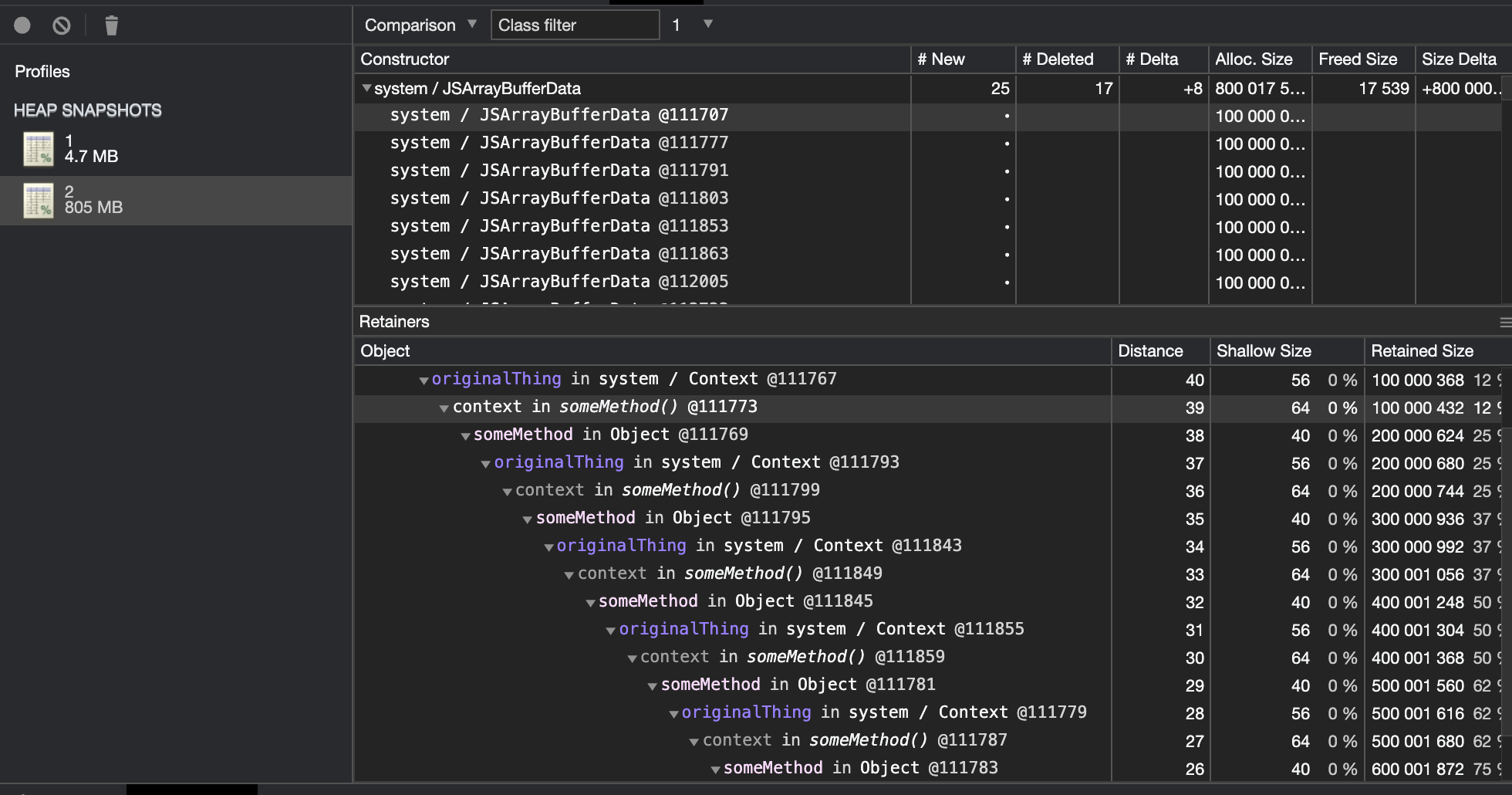Collapse someMethod in Object @111795
This screenshot has width=1512, height=795.
click(527, 519)
